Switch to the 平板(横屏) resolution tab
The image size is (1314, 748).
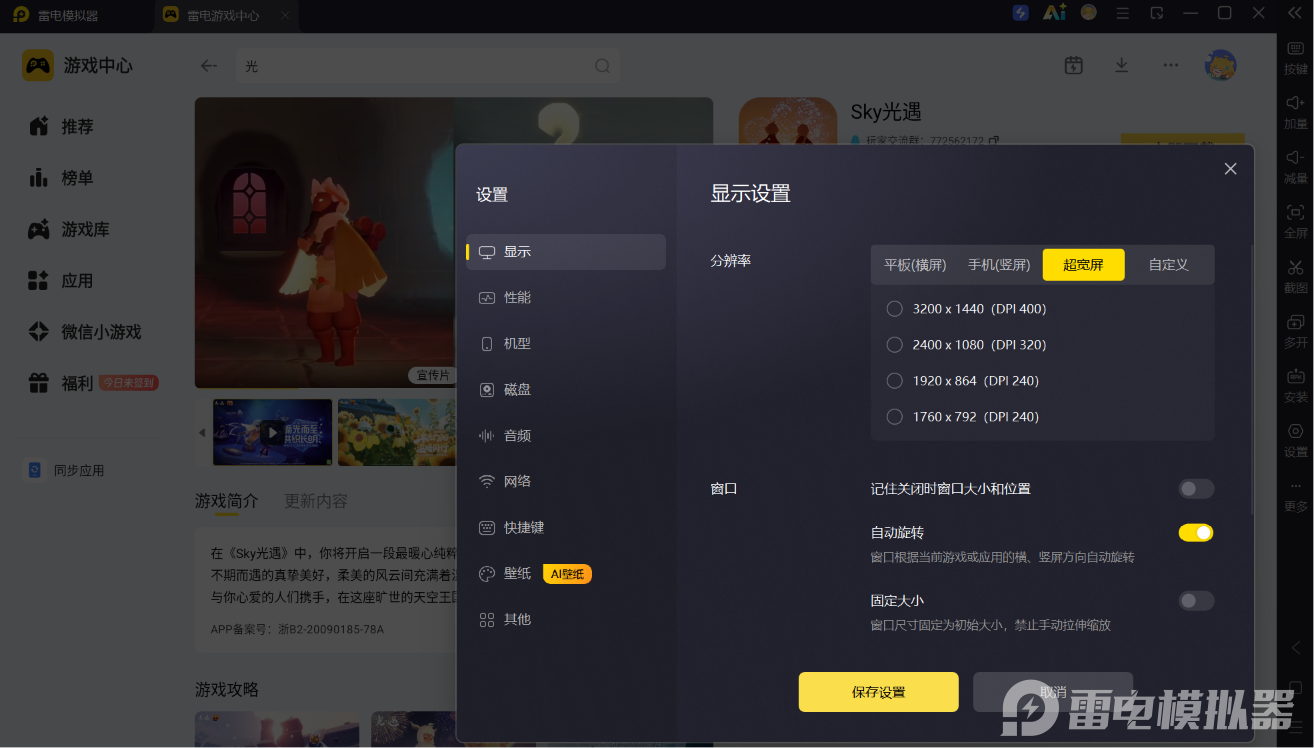(x=915, y=265)
